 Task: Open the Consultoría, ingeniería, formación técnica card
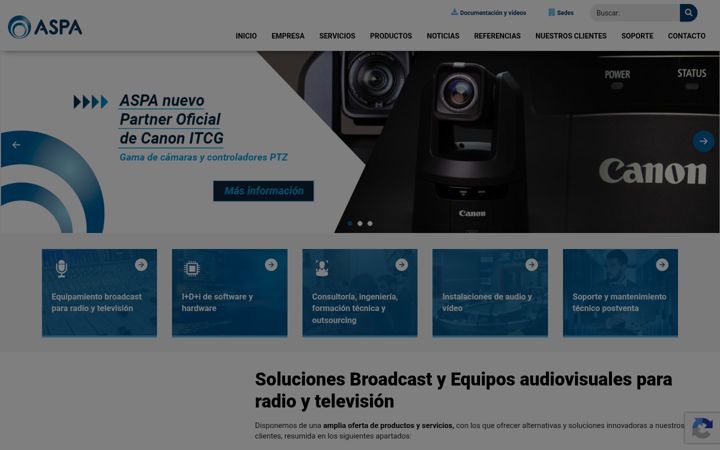tap(360, 292)
